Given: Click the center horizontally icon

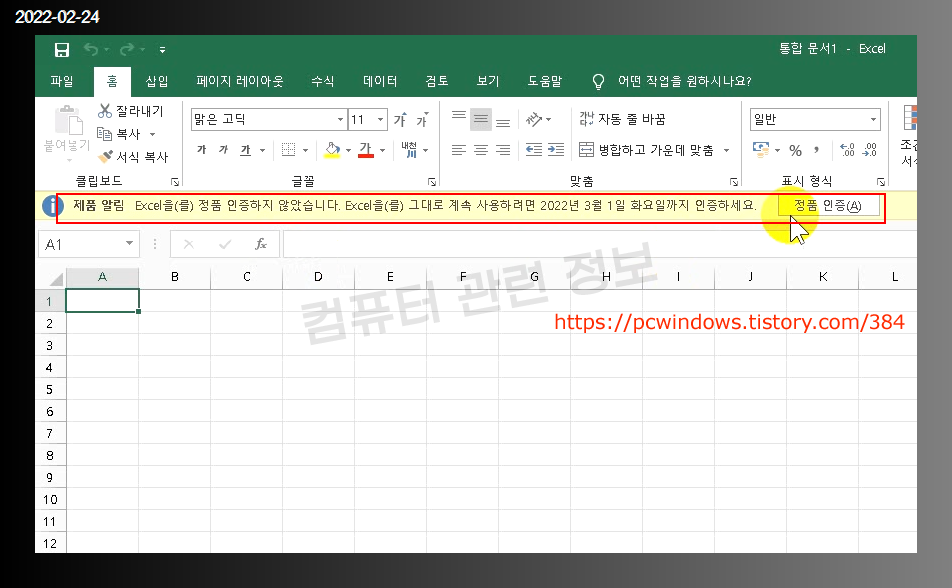Looking at the screenshot, I should click(481, 149).
